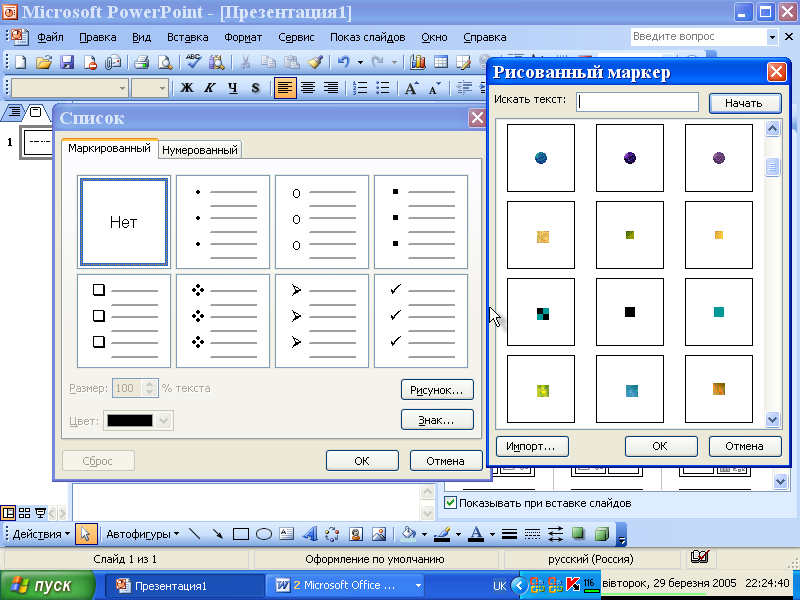Open the font size dropdown
Image resolution: width=800 pixels, height=600 pixels.
click(x=162, y=88)
